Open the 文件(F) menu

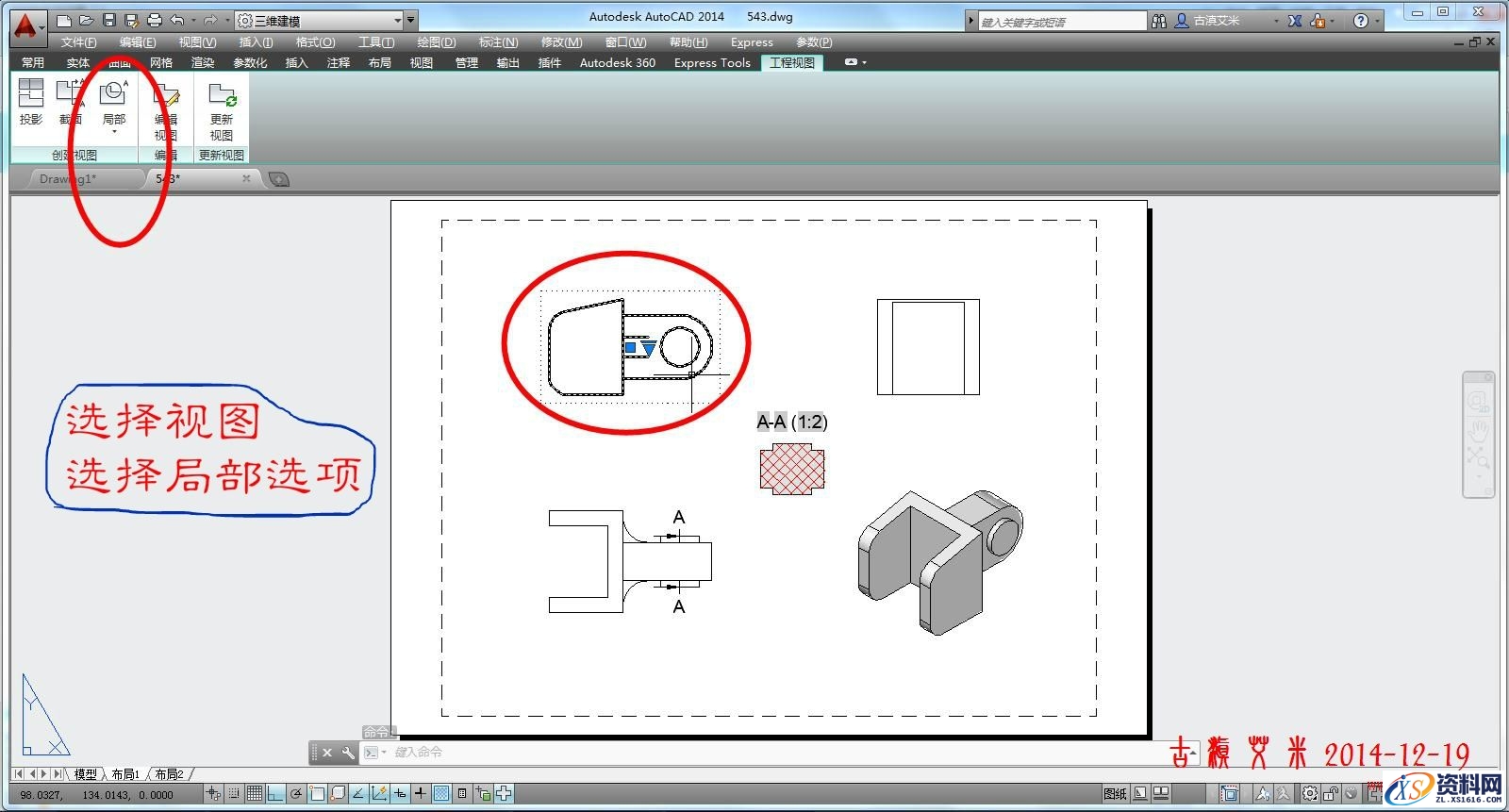pyautogui.click(x=78, y=42)
